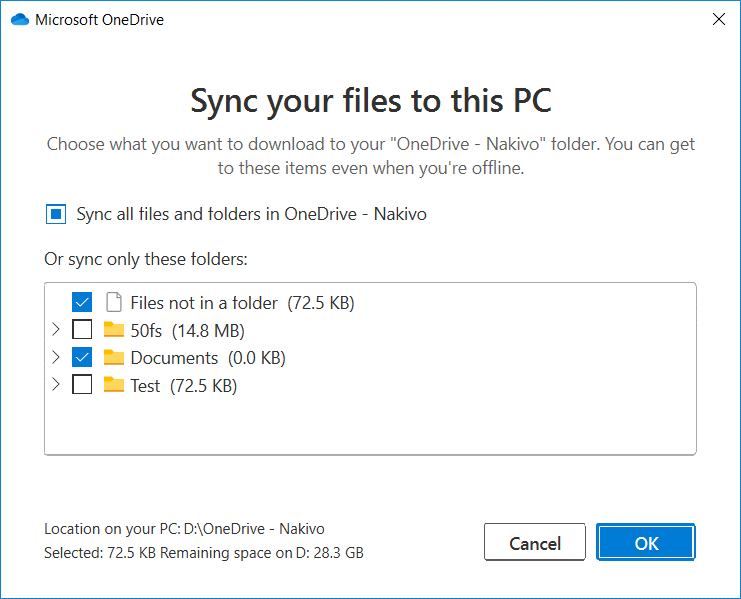741x599 pixels.
Task: Toggle Sync all files and folders checkbox
Action: tap(55, 214)
